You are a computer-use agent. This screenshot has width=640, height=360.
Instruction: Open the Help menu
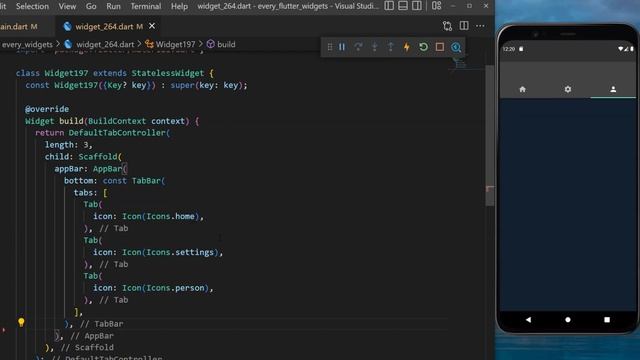click(x=179, y=6)
